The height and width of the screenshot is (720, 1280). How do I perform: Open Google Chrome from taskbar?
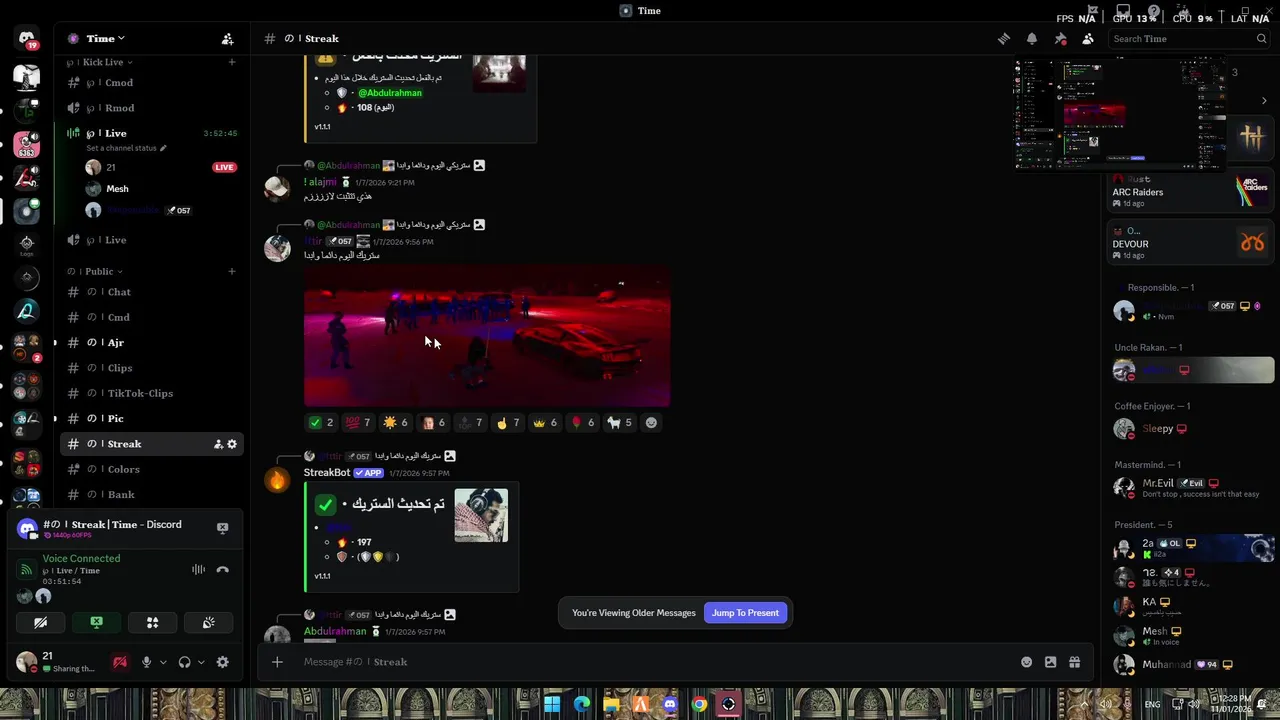699,705
